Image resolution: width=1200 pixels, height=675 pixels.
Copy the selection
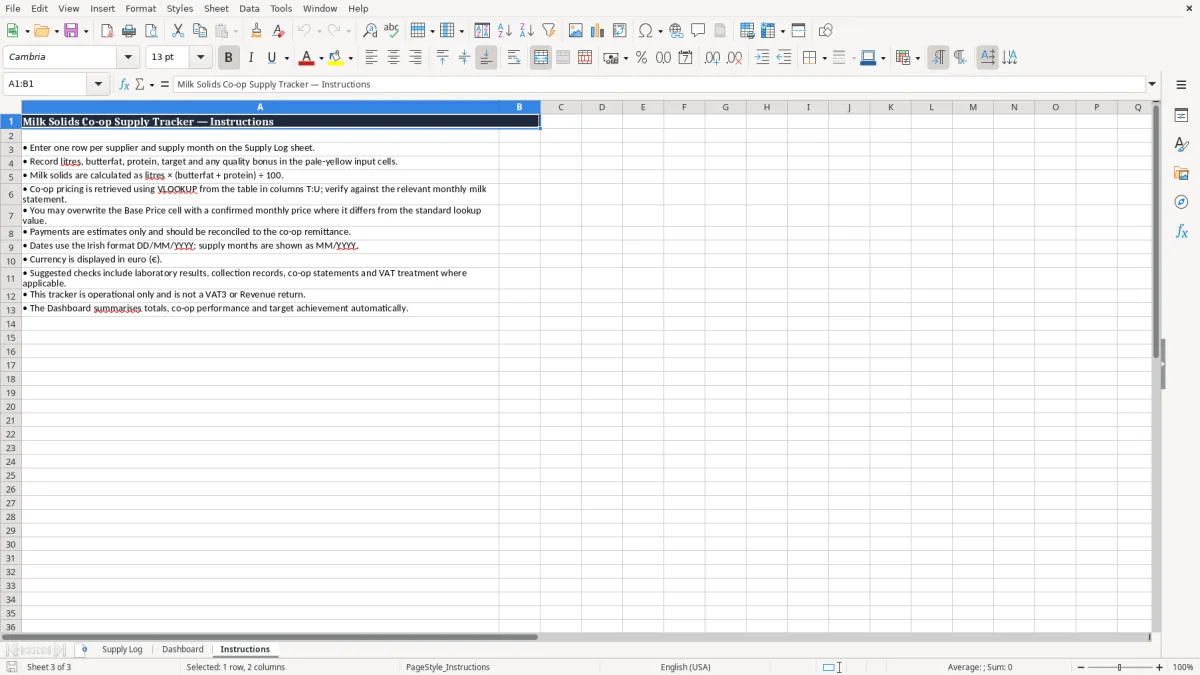[200, 31]
